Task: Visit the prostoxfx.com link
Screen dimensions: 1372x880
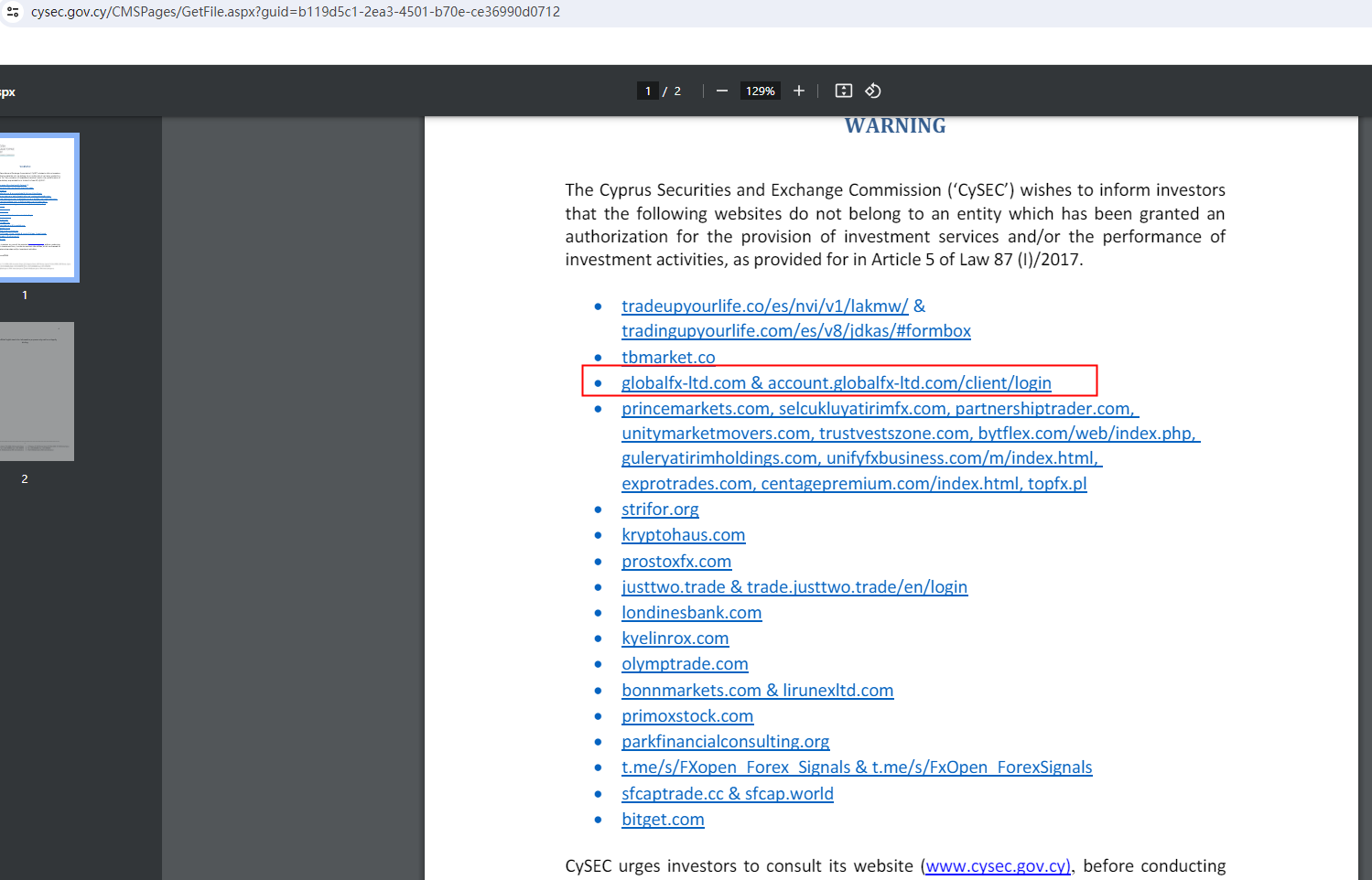Action: point(676,562)
